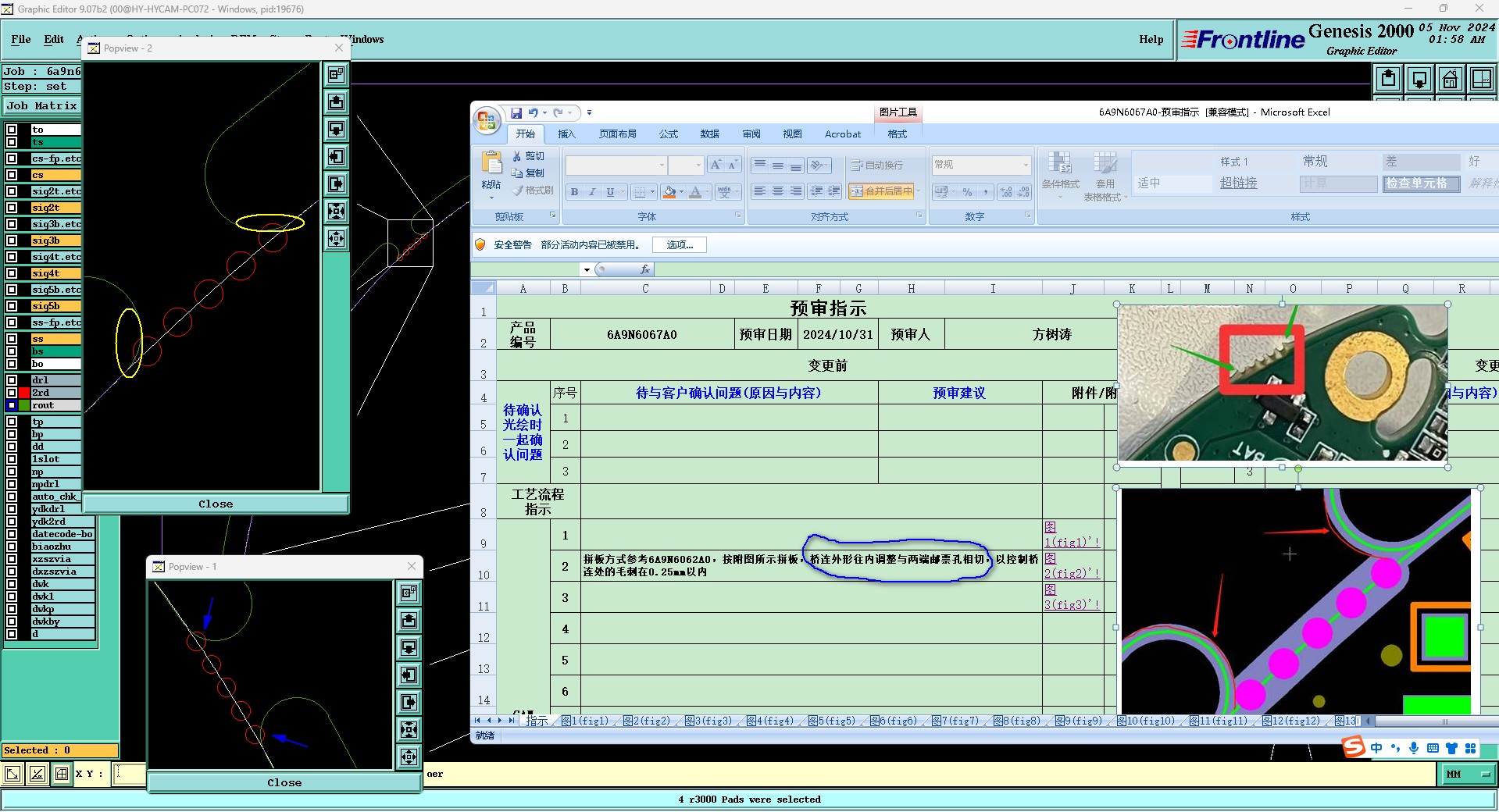Expand the Paste options arrow under 粘贴

(491, 198)
